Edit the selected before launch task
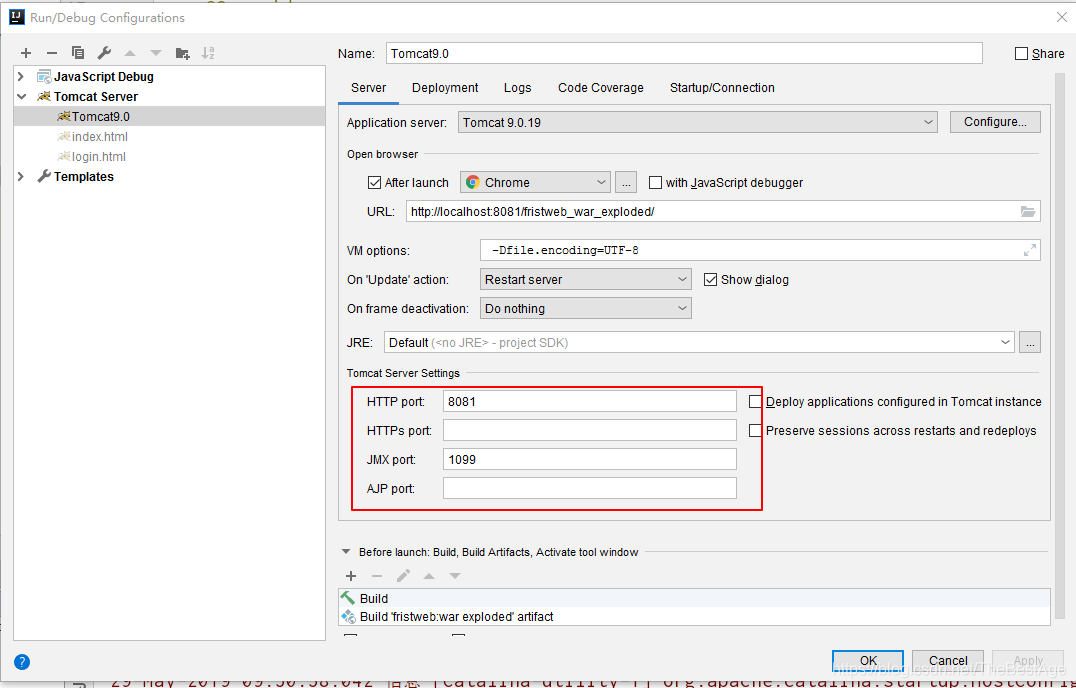This screenshot has width=1076, height=688. pyautogui.click(x=403, y=576)
